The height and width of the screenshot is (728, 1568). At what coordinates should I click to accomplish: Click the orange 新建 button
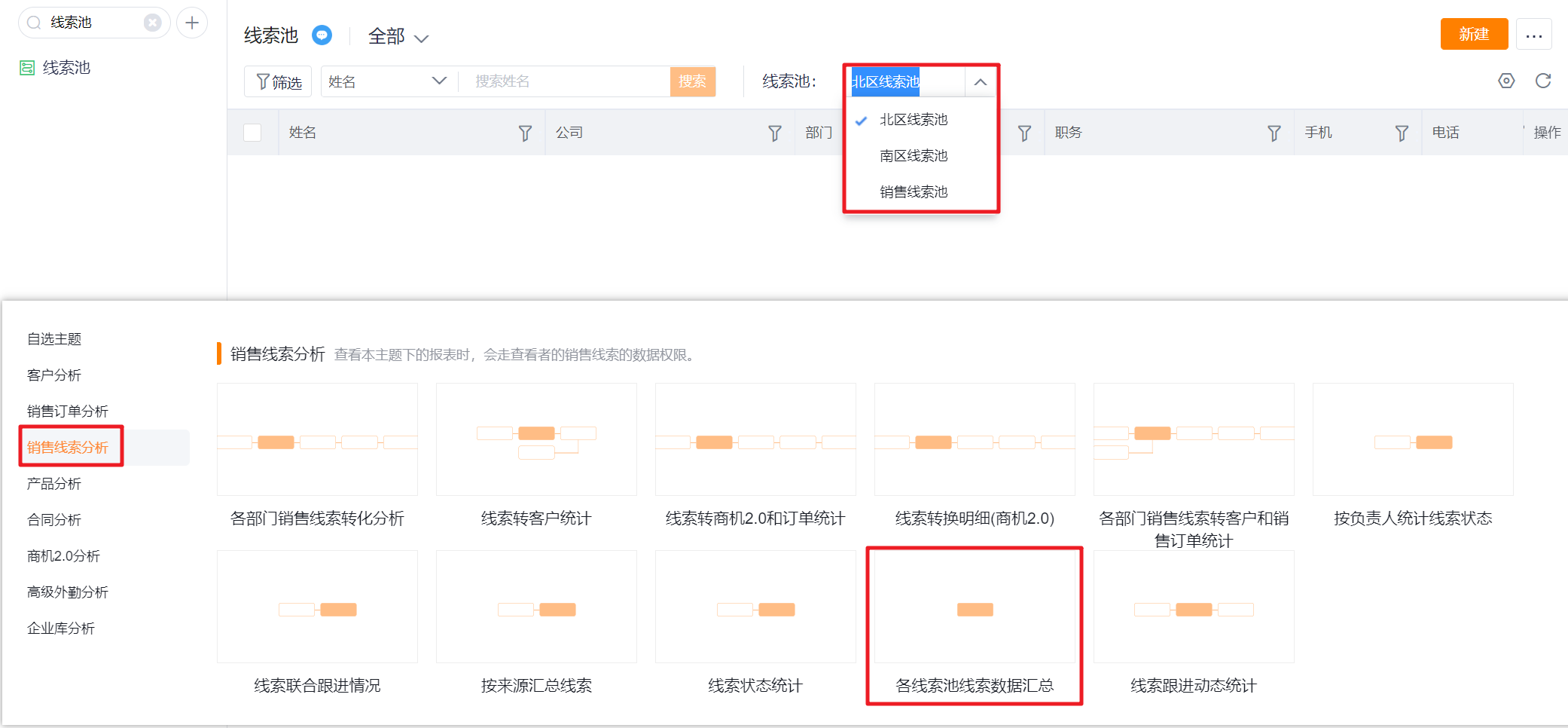point(1474,34)
